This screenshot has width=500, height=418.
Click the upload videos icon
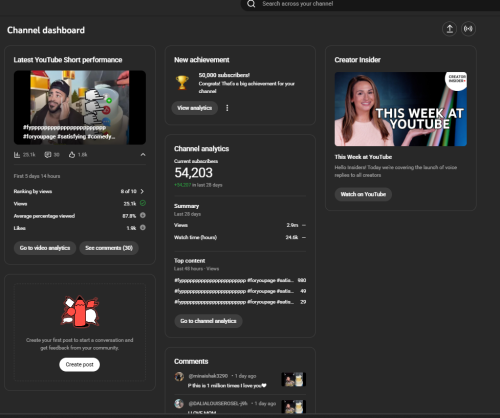tap(449, 29)
